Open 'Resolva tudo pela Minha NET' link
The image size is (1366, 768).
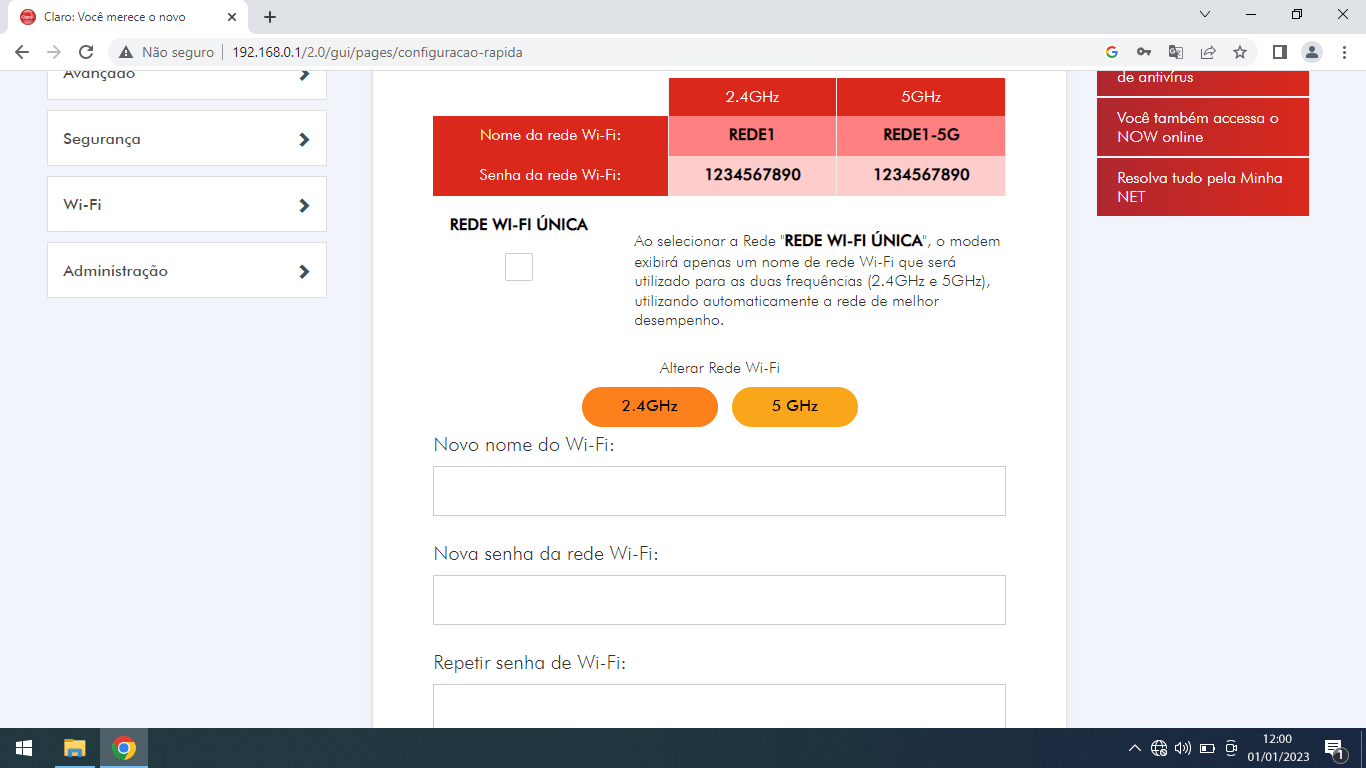1203,187
